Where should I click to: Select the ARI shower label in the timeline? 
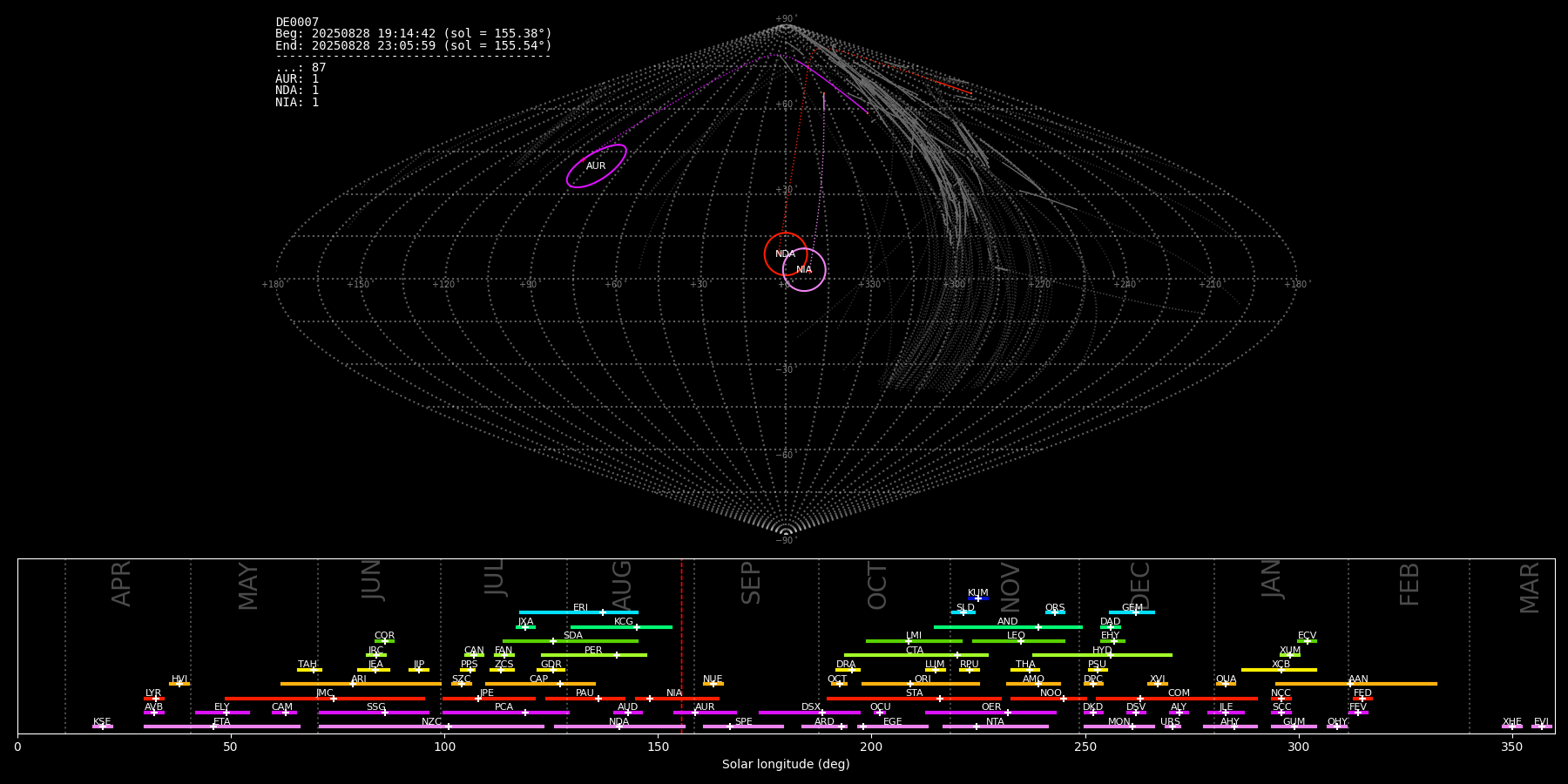[x=359, y=679]
